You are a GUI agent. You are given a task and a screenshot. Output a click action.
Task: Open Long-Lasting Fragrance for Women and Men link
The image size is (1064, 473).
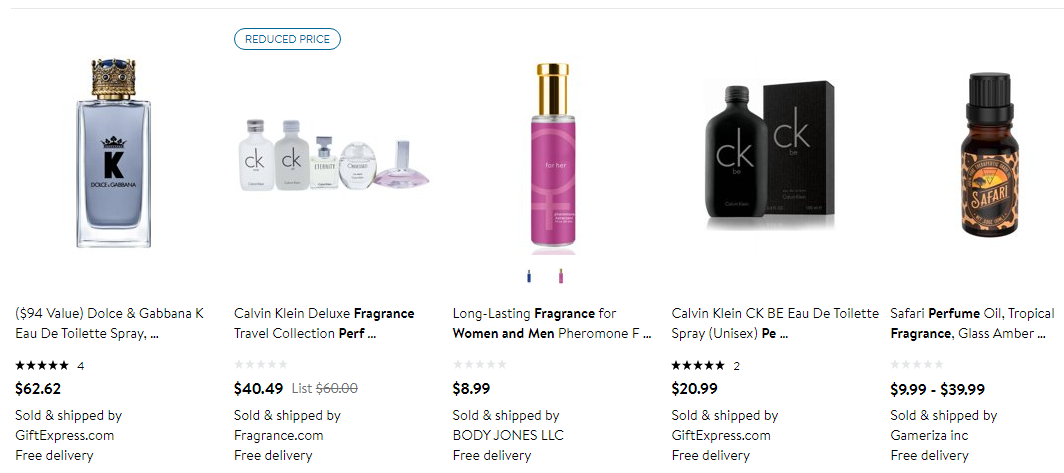click(551, 323)
